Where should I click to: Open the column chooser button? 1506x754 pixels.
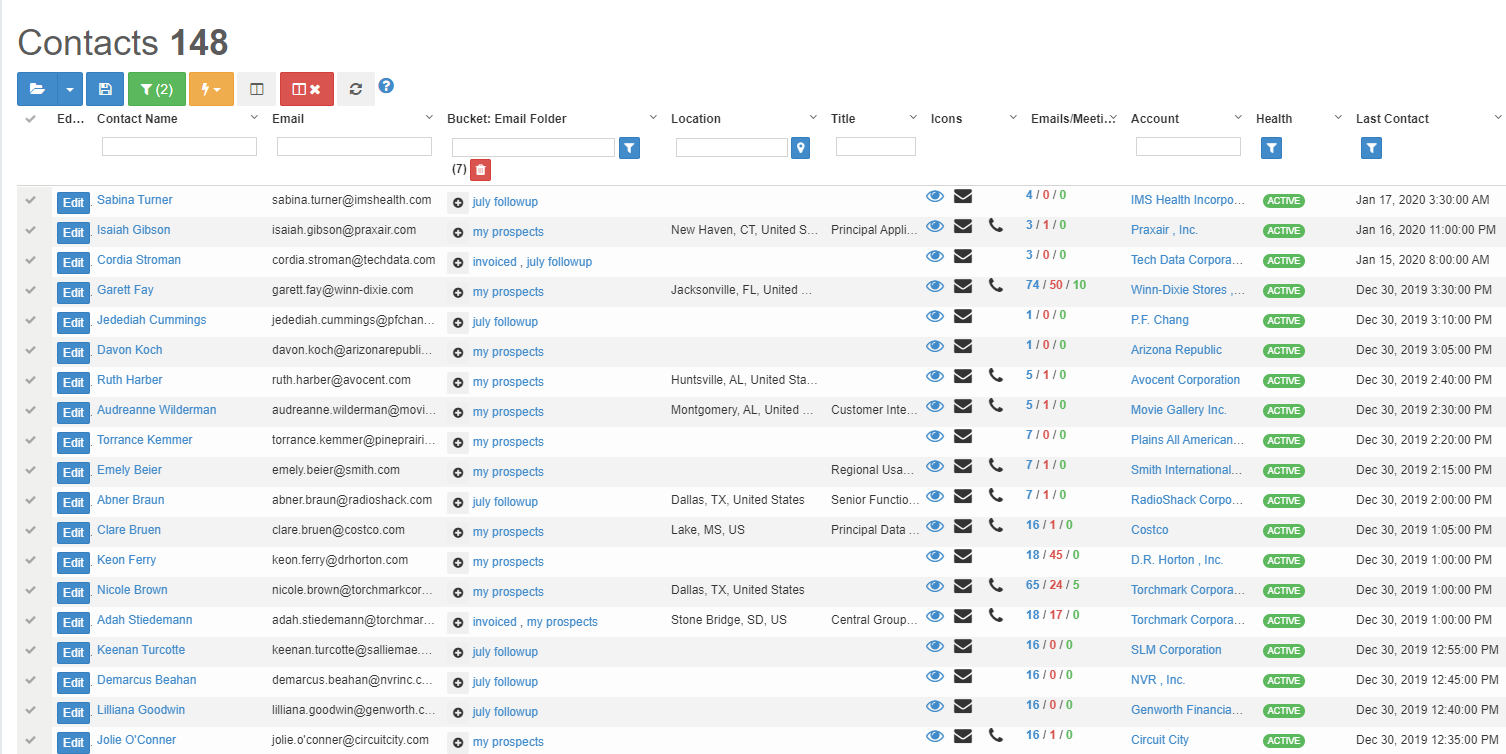coord(257,89)
